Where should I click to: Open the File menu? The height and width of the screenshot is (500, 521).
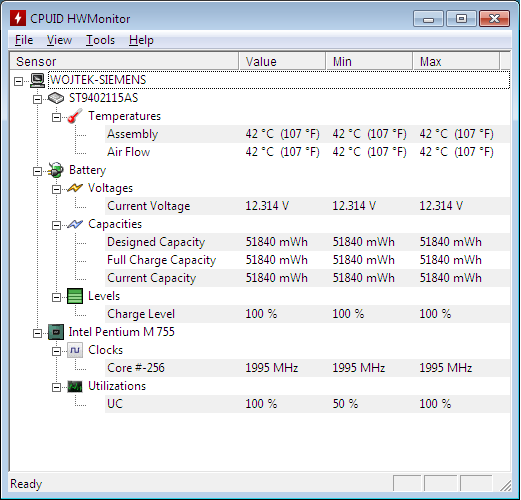coord(24,40)
